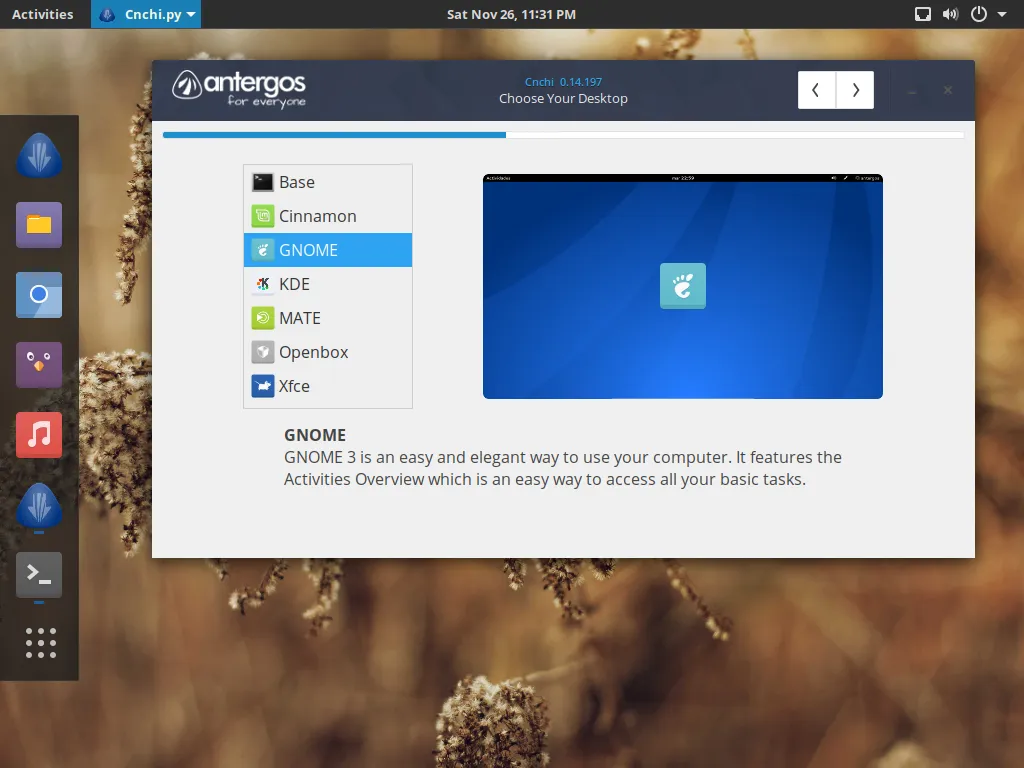Click the GNOME desktop preview image
The width and height of the screenshot is (1024, 768).
pyautogui.click(x=682, y=287)
